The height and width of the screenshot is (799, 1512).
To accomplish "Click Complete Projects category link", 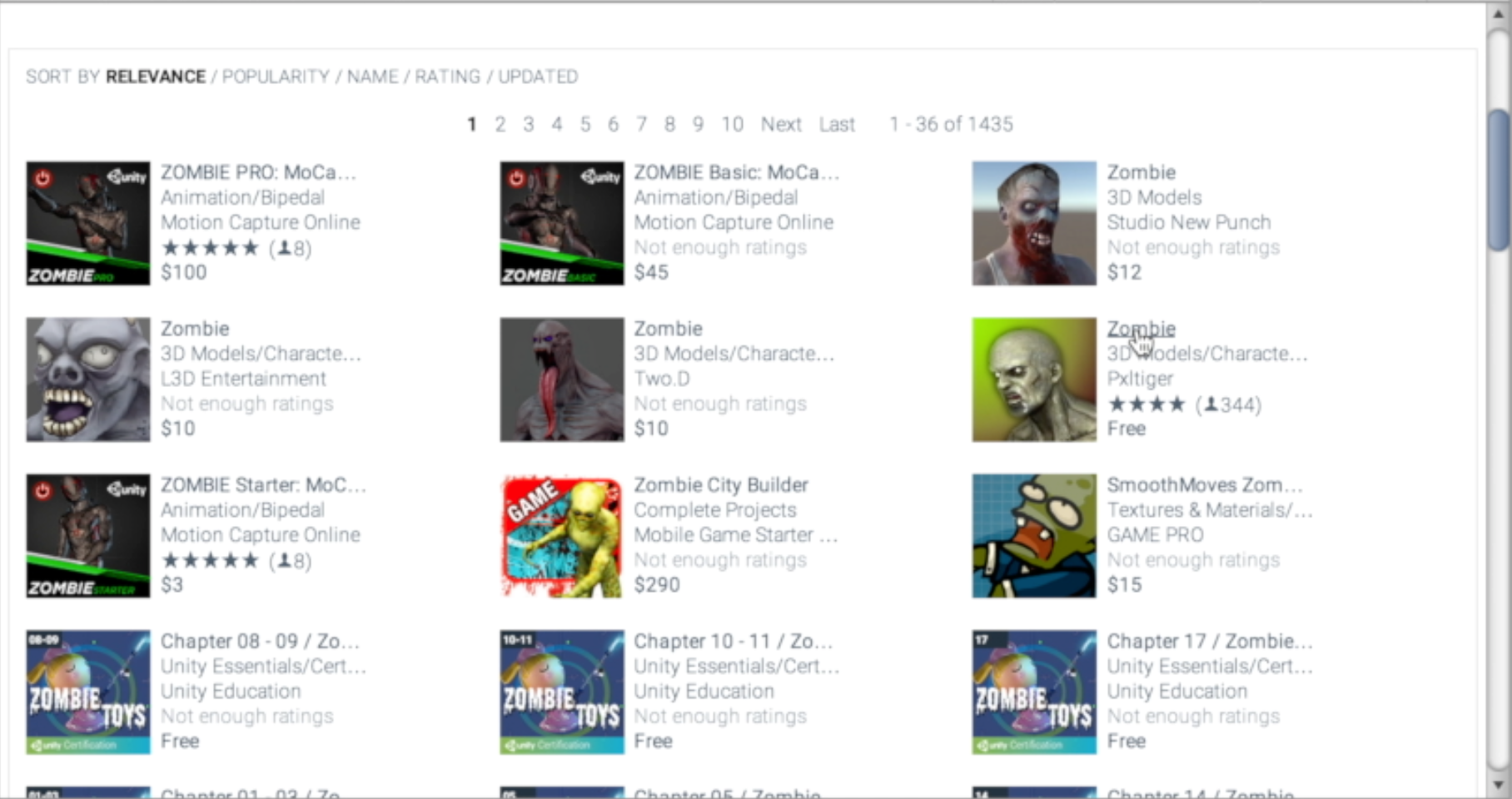I will tap(715, 510).
